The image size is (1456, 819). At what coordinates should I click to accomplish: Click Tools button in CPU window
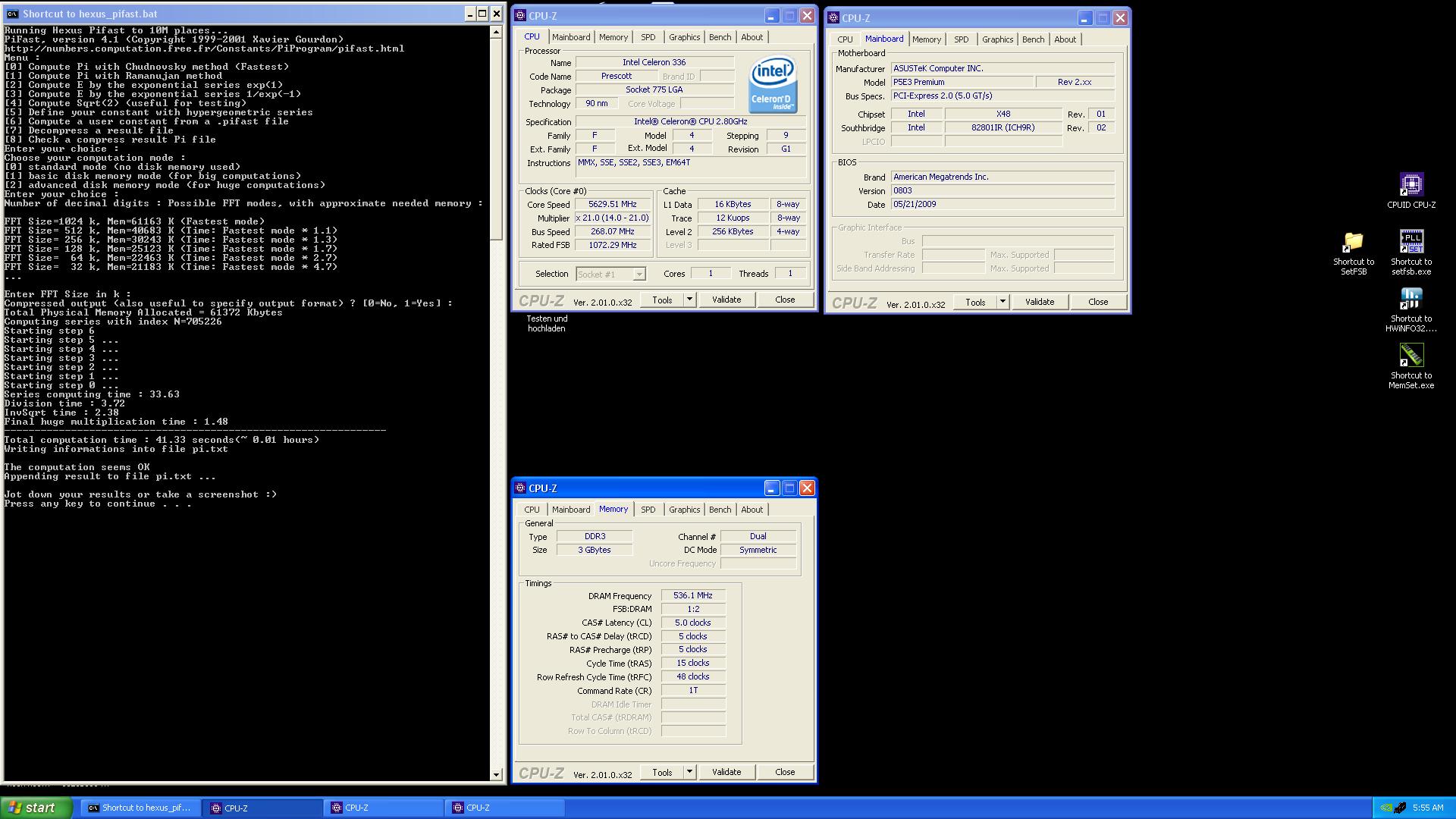pyautogui.click(x=662, y=300)
